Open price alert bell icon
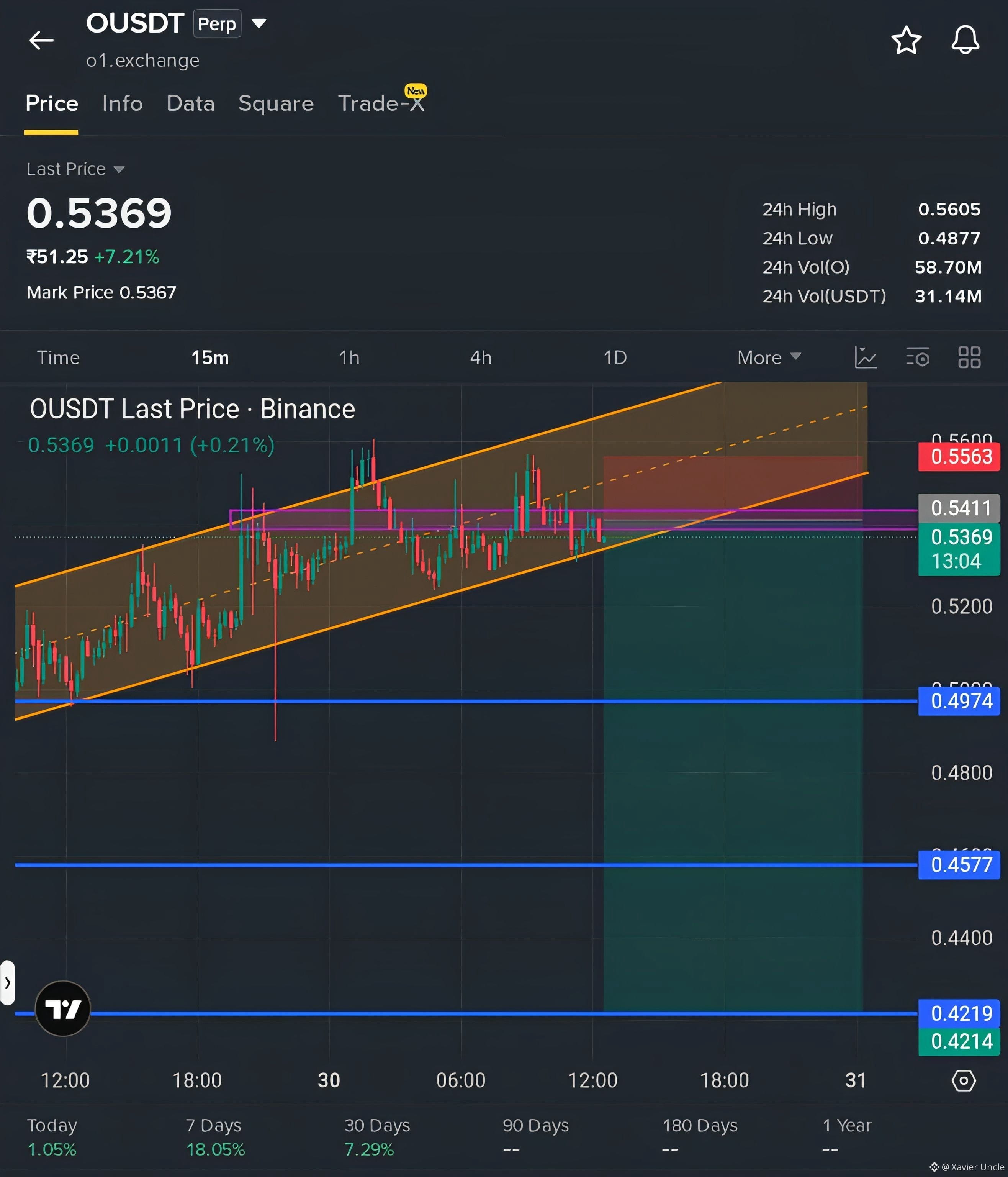The height and width of the screenshot is (1177, 1008). pyautogui.click(x=965, y=40)
